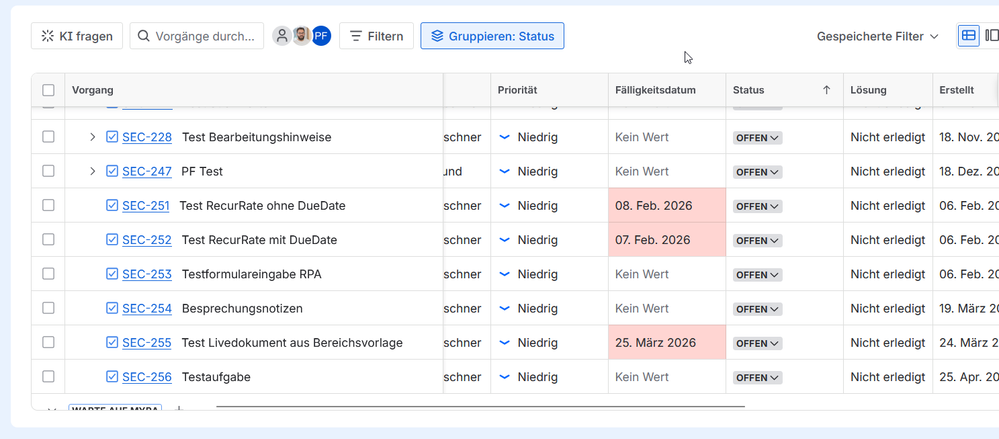Click low priority icon in SEC-253 row
This screenshot has width=999, height=439.
point(505,274)
